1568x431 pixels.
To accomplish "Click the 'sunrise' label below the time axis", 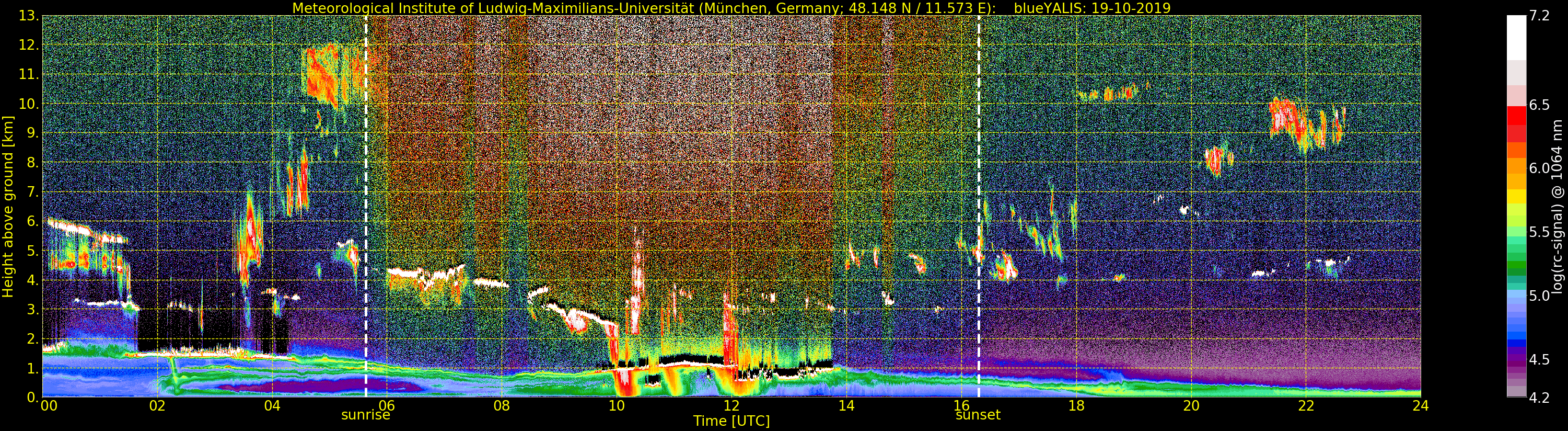I will click(365, 415).
